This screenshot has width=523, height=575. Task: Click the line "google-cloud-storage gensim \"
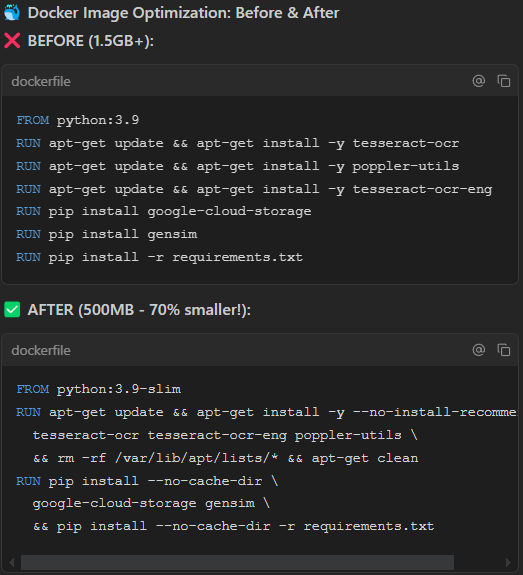(151, 503)
